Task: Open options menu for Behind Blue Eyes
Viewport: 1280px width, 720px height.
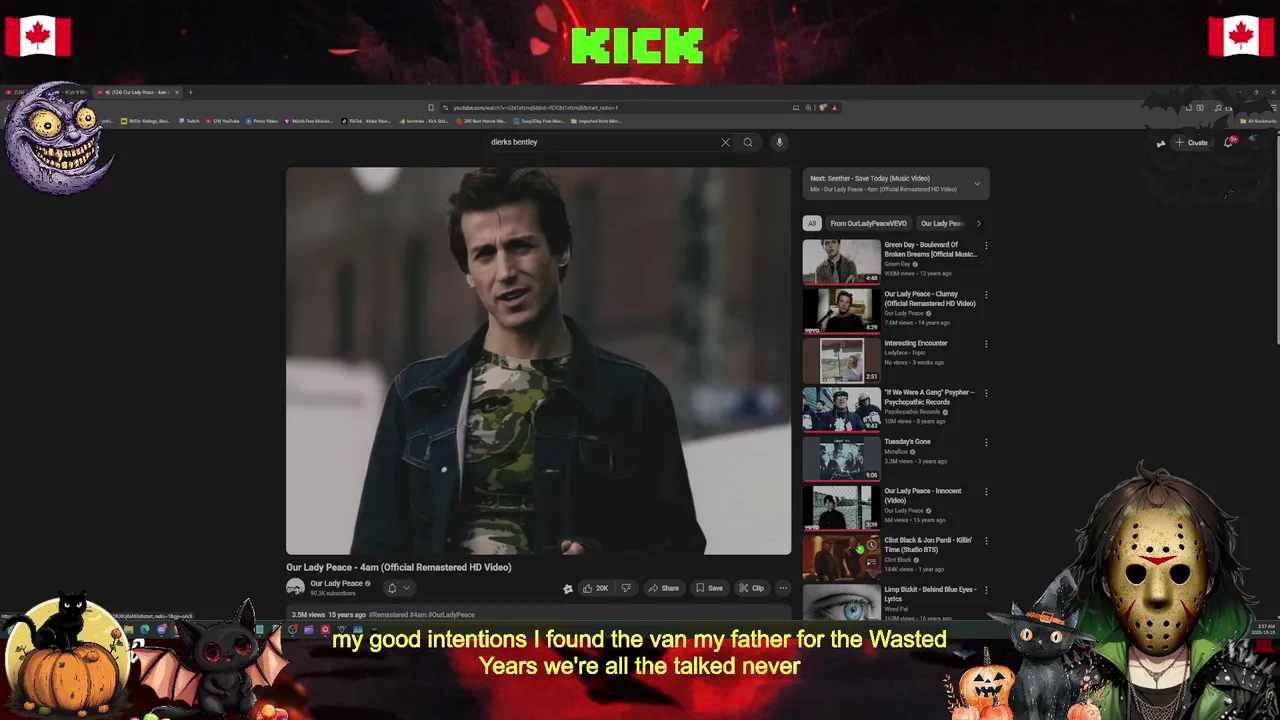Action: point(986,590)
